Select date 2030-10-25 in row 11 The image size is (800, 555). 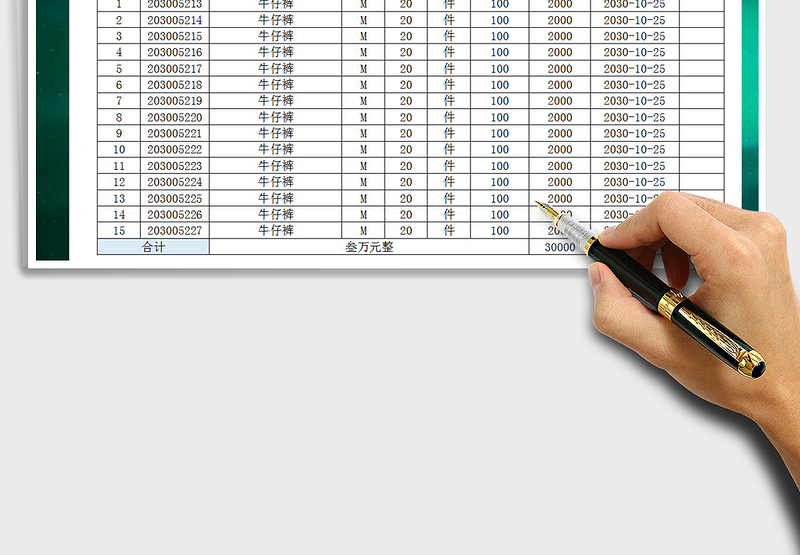[635, 166]
